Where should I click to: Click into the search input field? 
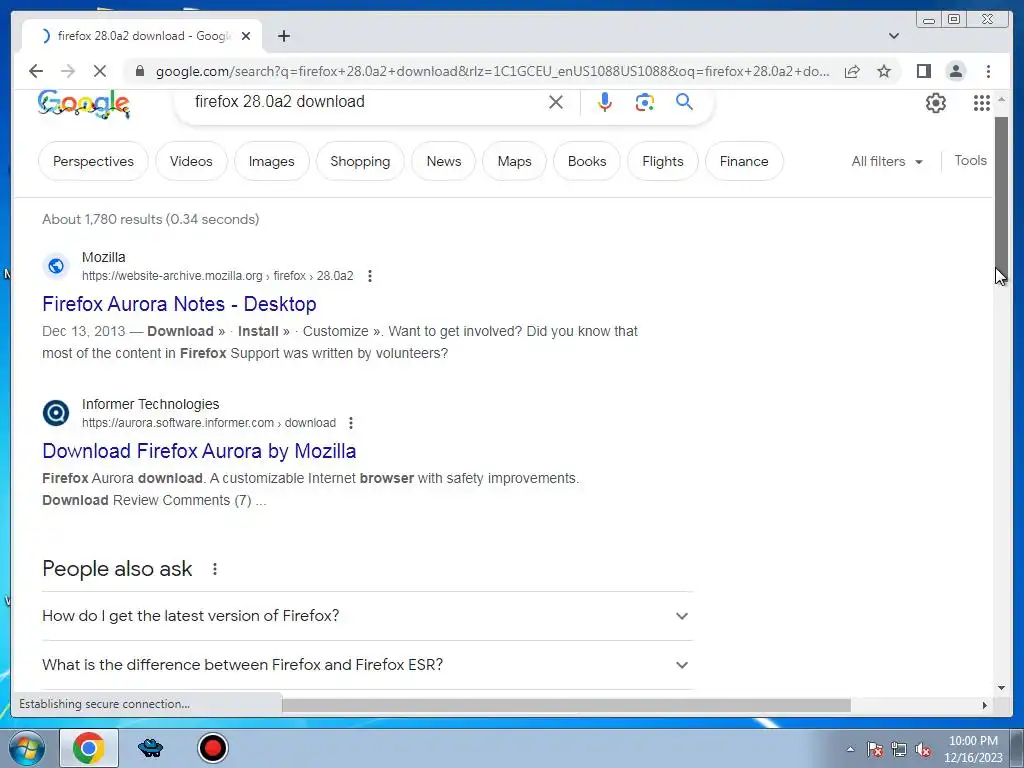(366, 102)
